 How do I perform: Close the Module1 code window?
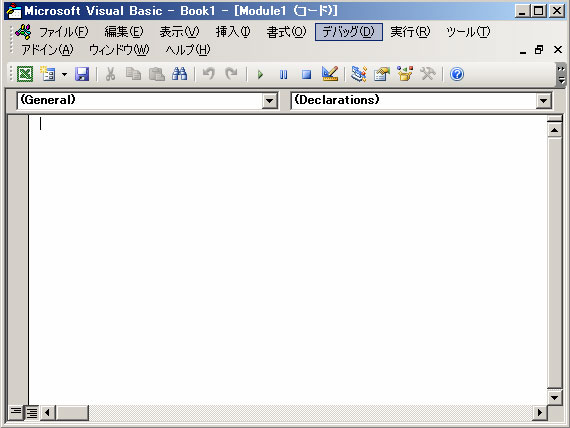[558, 50]
